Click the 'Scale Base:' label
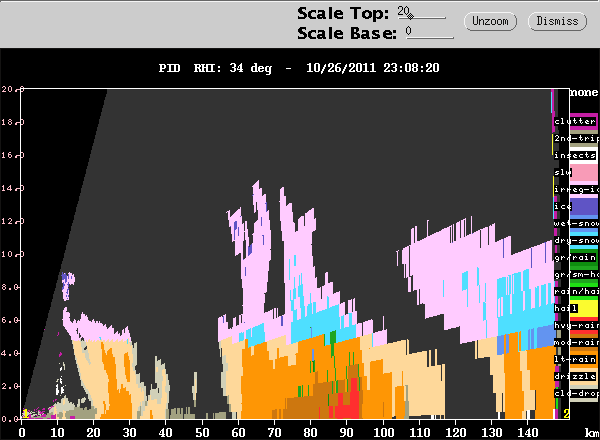600x440 pixels. (347, 33)
